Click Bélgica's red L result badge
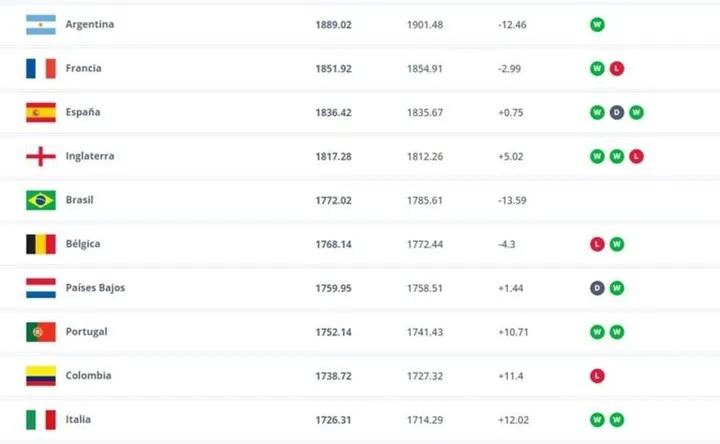The width and height of the screenshot is (720, 444). (597, 244)
